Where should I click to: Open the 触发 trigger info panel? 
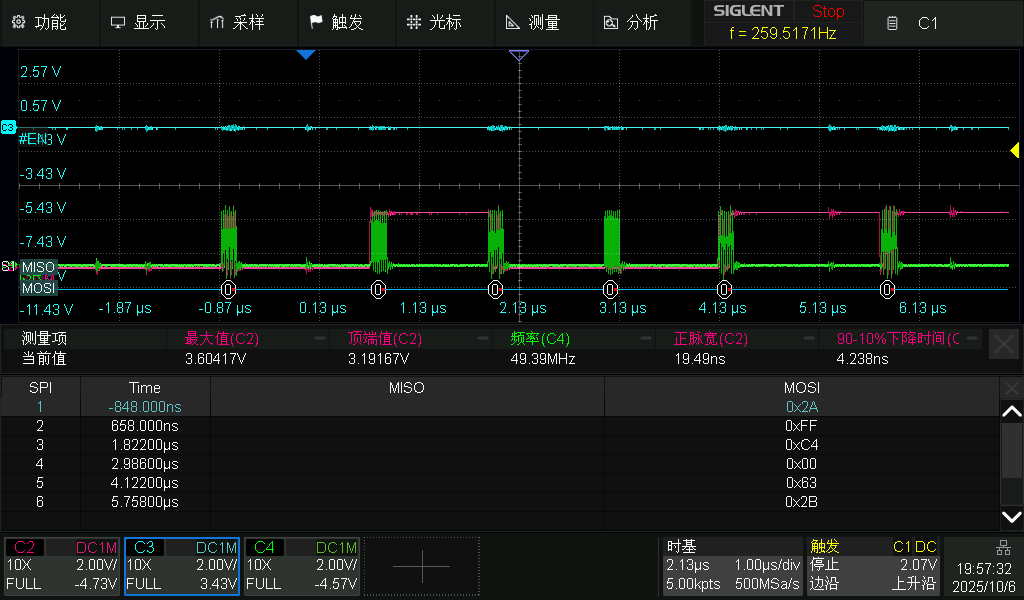(873, 565)
